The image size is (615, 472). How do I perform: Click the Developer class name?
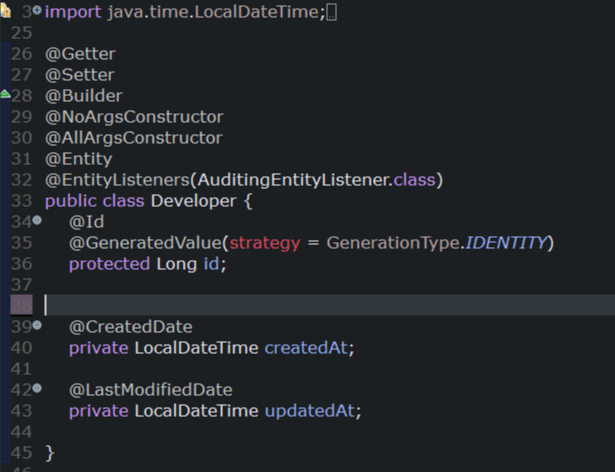(x=193, y=201)
